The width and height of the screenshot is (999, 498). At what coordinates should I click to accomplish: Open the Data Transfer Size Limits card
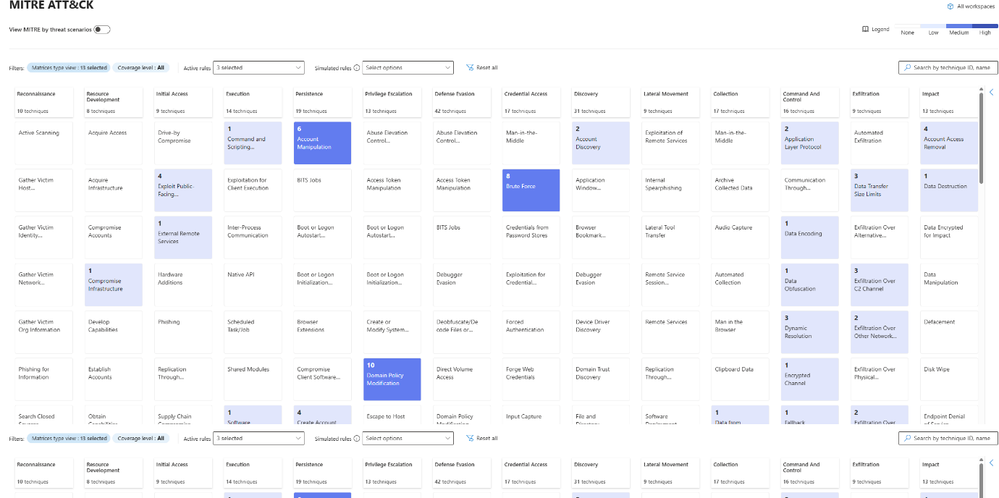(x=879, y=190)
